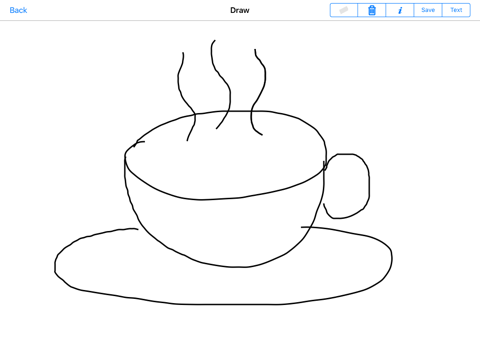
Task: Tap the right steam line above the cup
Action: 265,77
